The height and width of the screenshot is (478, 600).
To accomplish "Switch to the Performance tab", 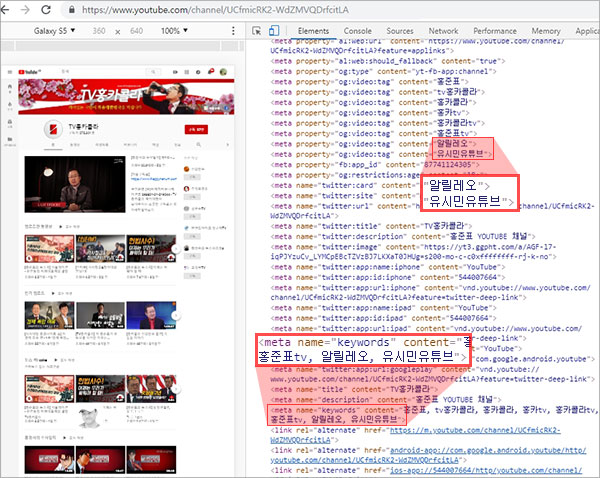I will (495, 31).
